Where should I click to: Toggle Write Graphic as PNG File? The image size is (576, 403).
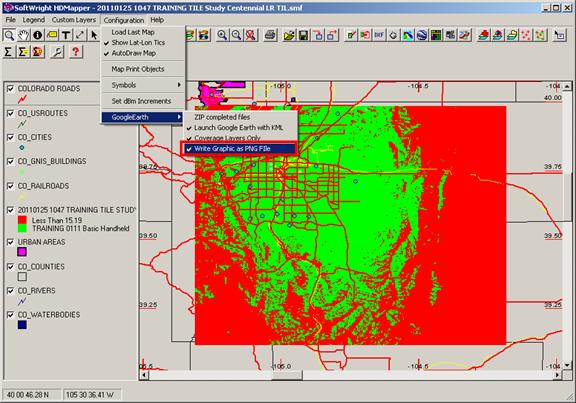240,149
